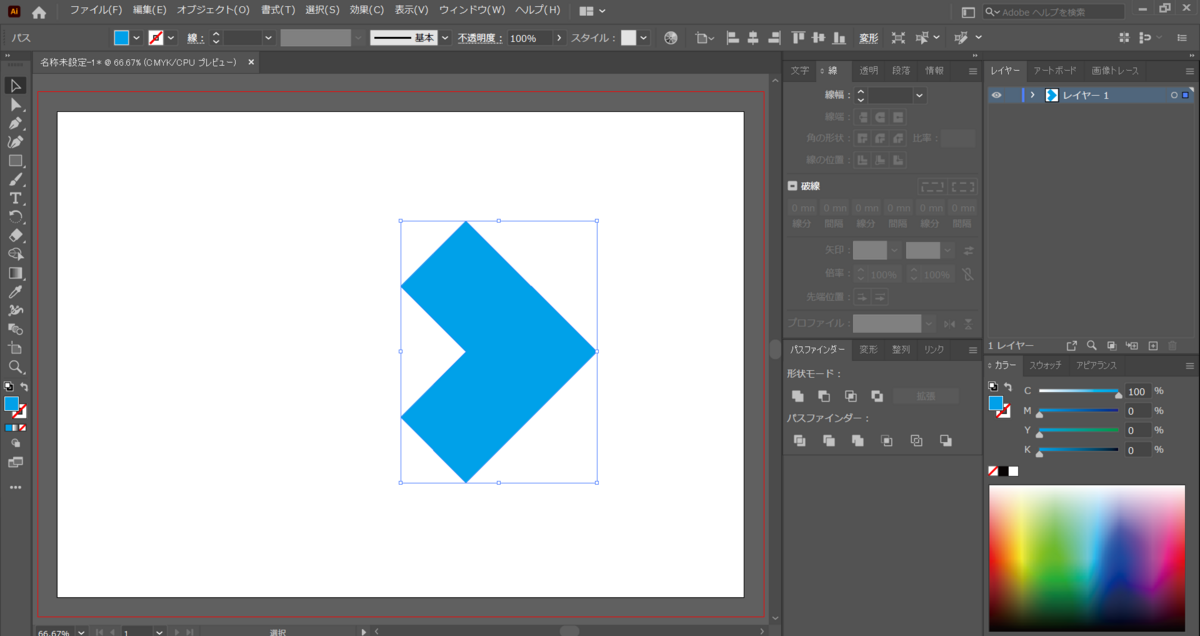
Task: Reset default fill and stroke in toolbar
Action: [x=9, y=386]
